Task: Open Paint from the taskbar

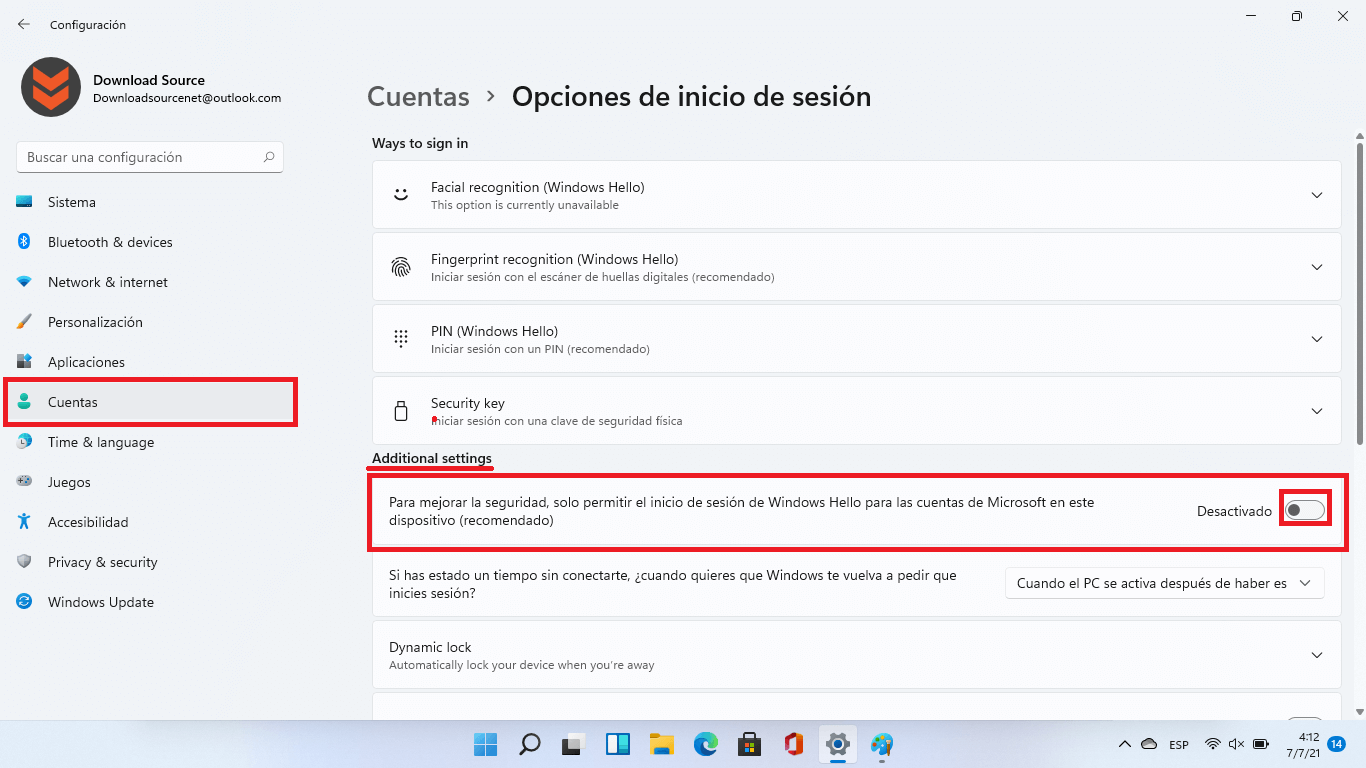Action: 882,744
